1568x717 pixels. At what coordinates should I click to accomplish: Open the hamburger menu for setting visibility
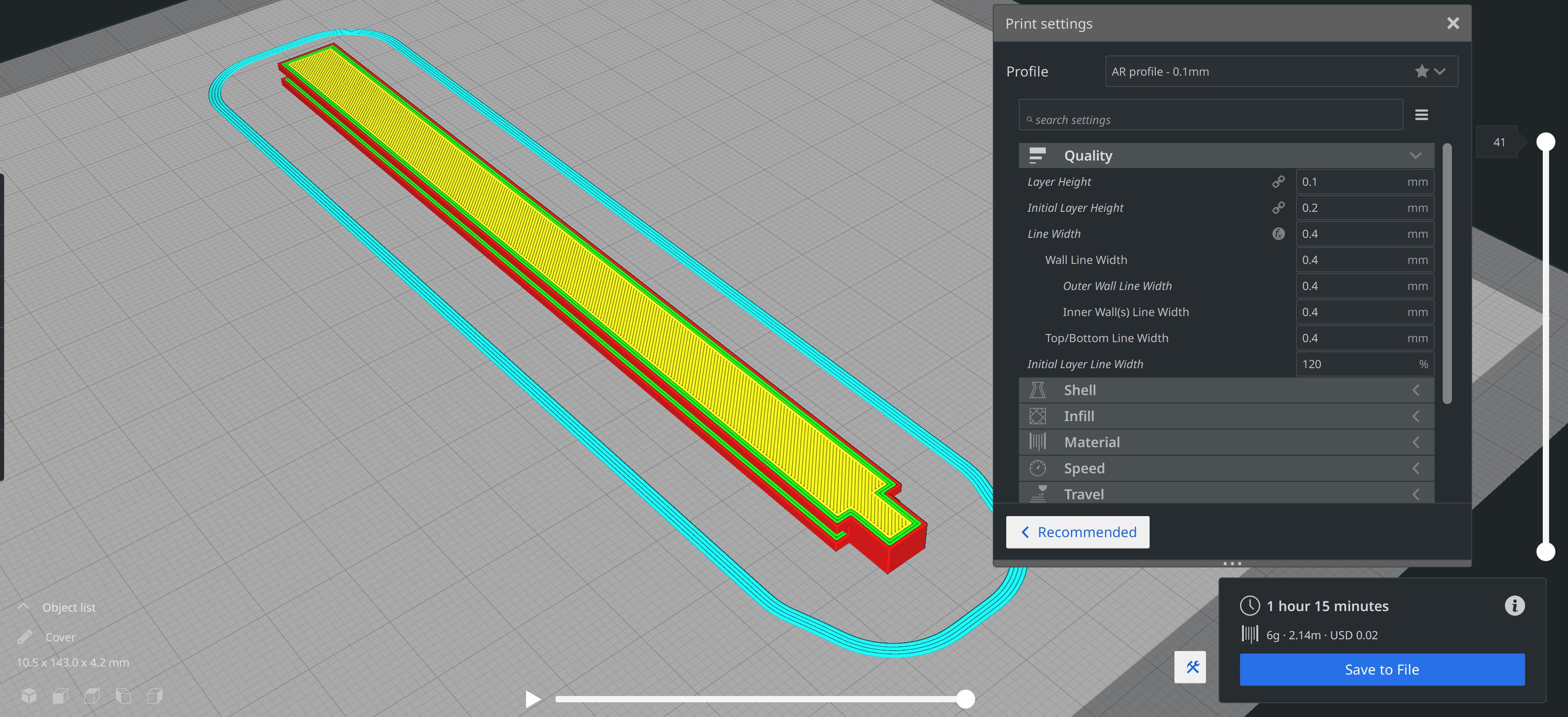[x=1421, y=115]
